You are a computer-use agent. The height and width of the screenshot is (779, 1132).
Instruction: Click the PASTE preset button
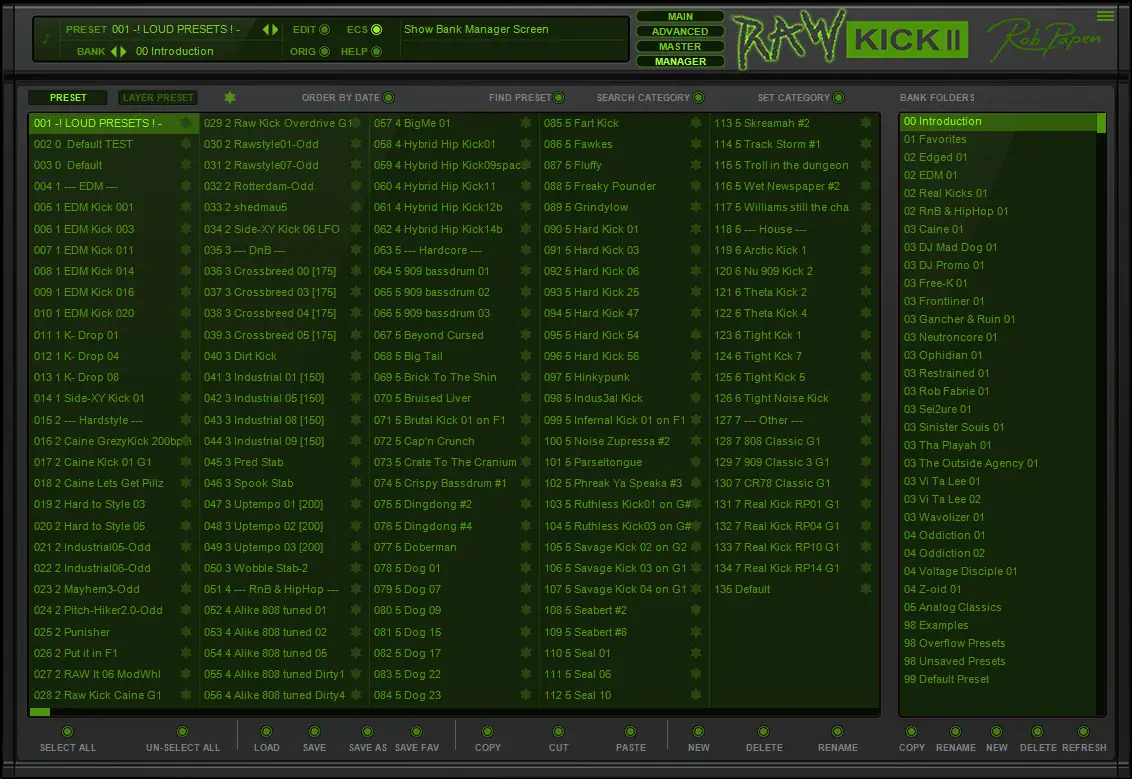click(630, 731)
